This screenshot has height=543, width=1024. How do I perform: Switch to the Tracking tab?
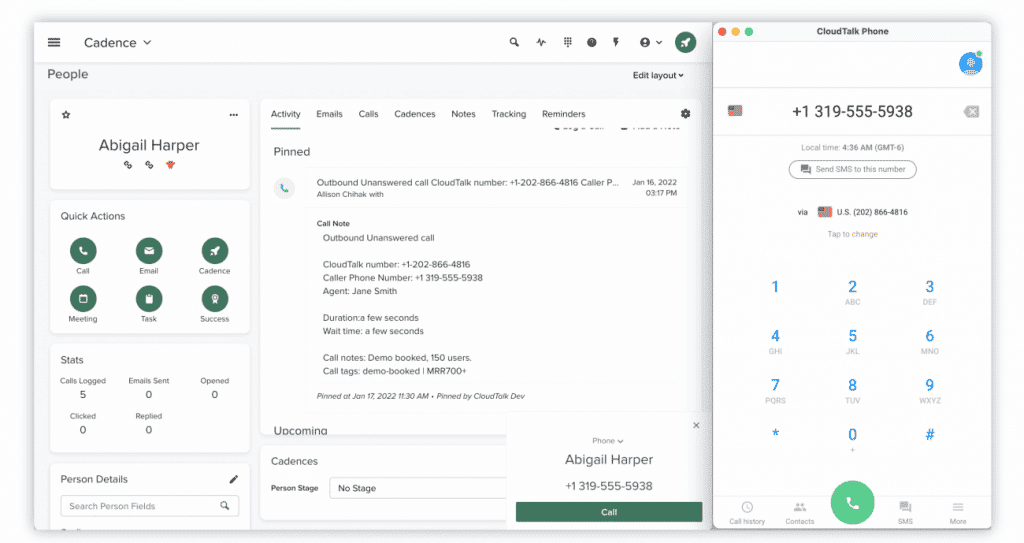pos(509,114)
